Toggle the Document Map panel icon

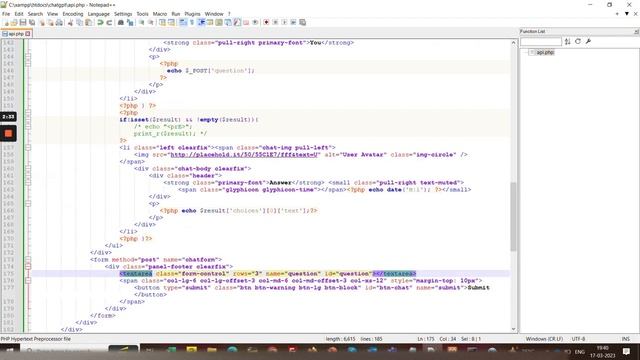click(219, 22)
